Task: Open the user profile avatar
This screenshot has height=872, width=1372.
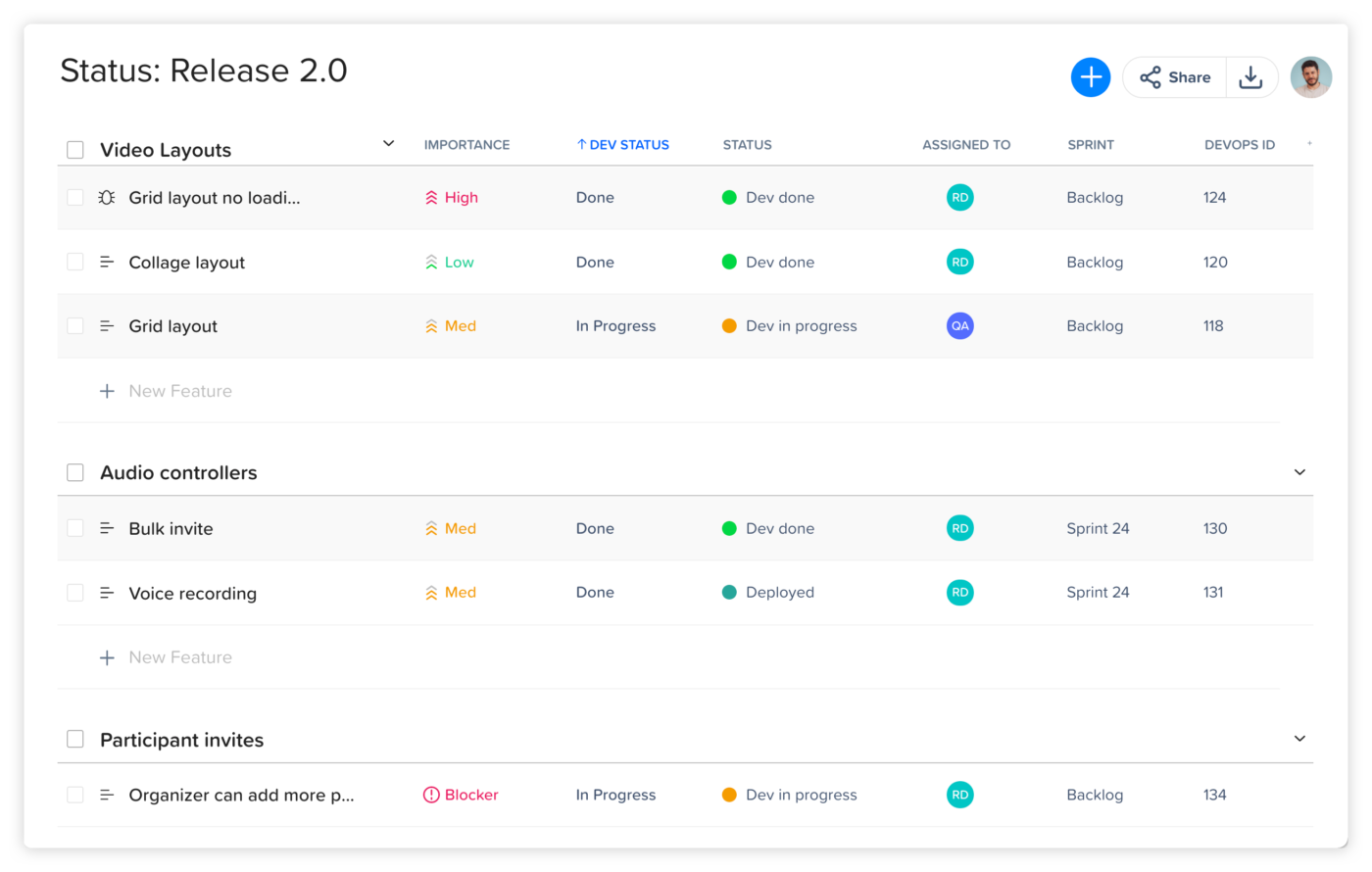Action: pos(1310,77)
